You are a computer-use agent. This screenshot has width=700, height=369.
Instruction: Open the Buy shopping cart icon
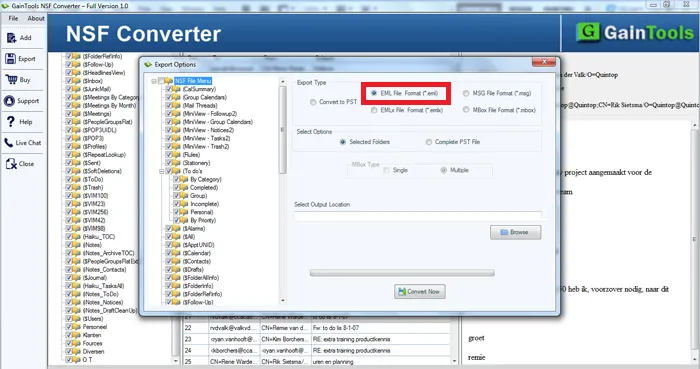pyautogui.click(x=11, y=79)
